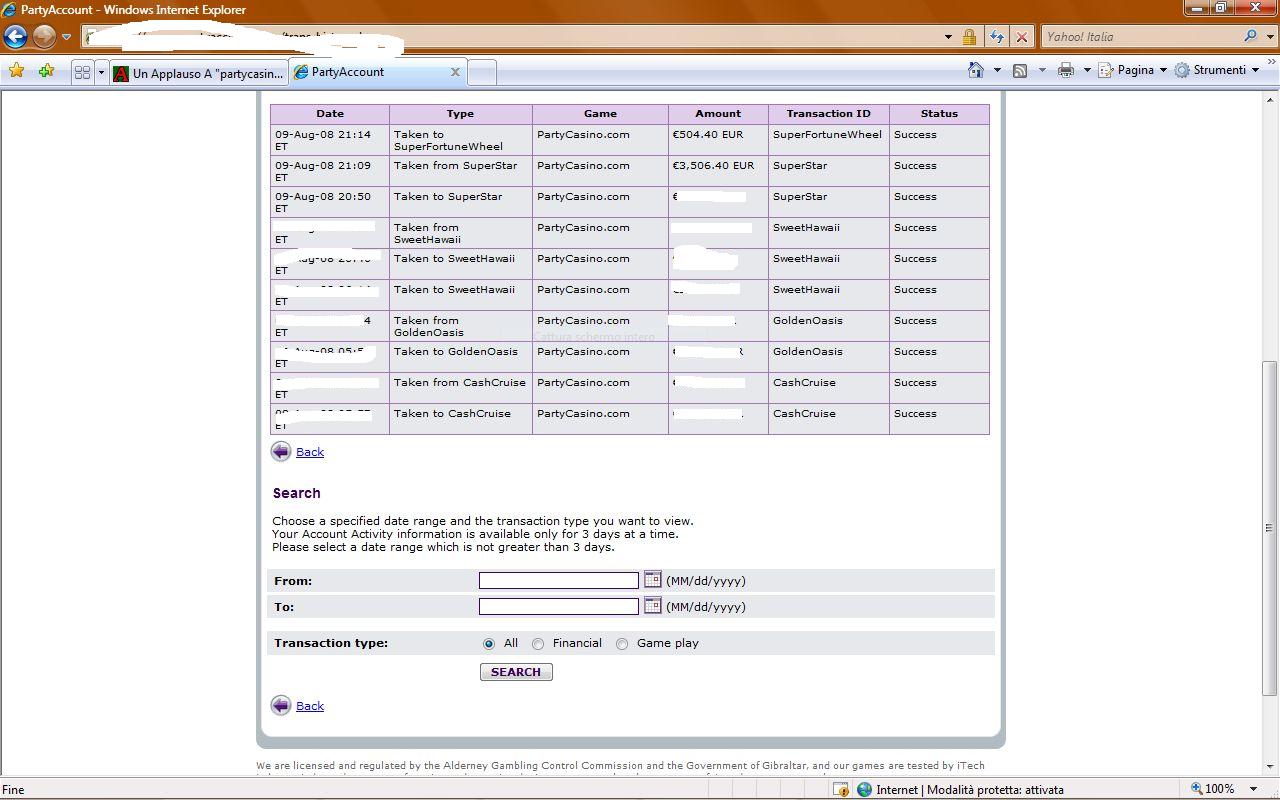The image size is (1280, 800).
Task: Open Favorites Center star icon
Action: tap(16, 71)
